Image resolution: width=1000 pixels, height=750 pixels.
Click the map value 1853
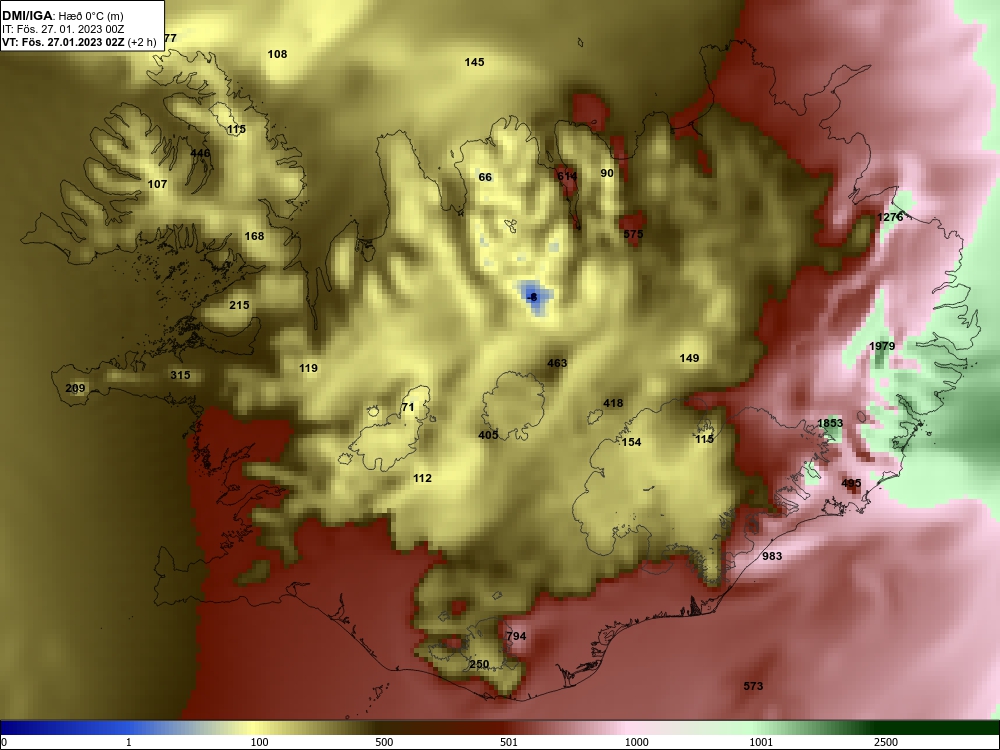[x=830, y=423]
